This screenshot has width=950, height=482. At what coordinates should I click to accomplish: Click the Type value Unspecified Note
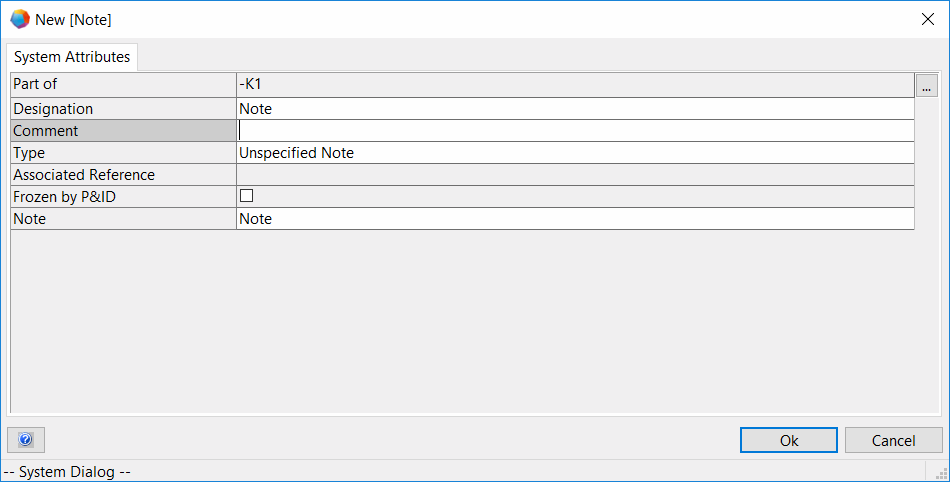click(x=575, y=153)
